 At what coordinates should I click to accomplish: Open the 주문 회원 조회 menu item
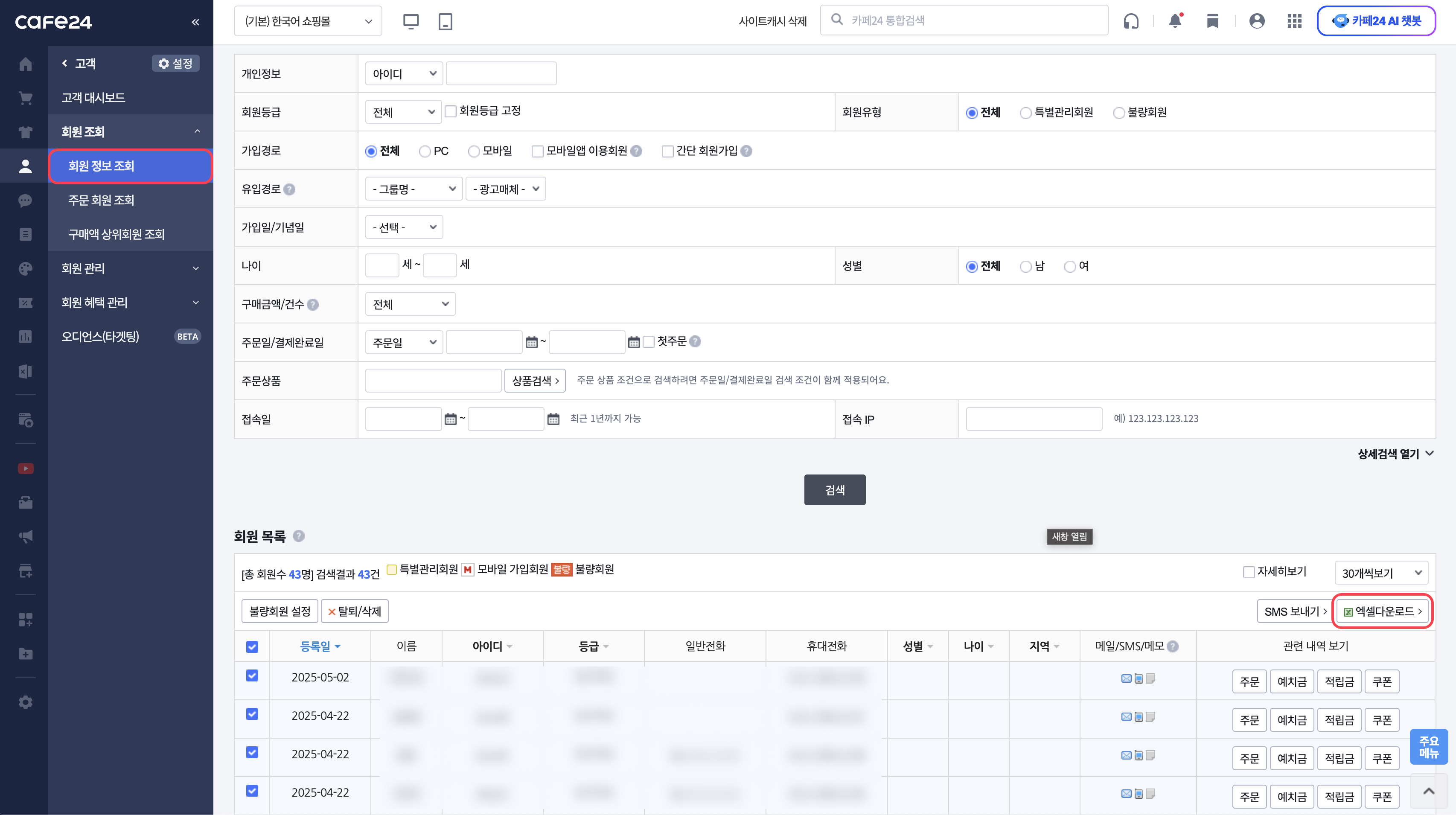click(x=101, y=200)
